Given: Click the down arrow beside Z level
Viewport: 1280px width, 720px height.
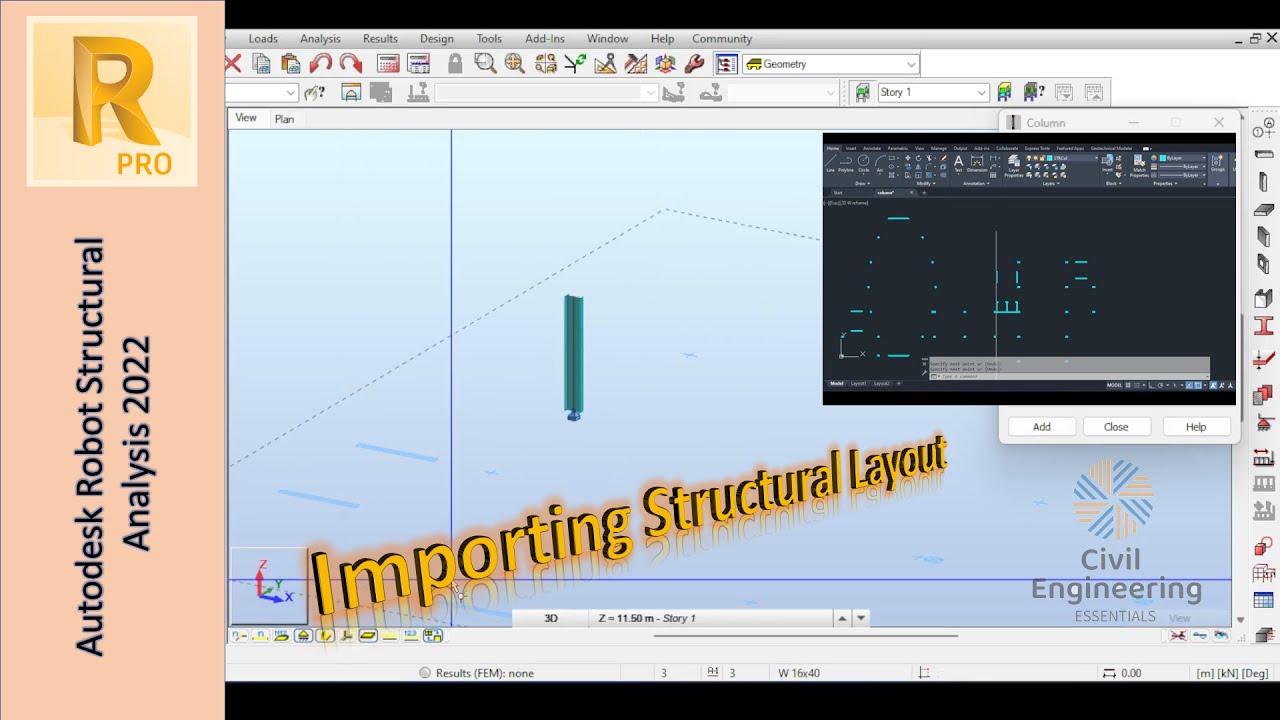Looking at the screenshot, I should 861,618.
